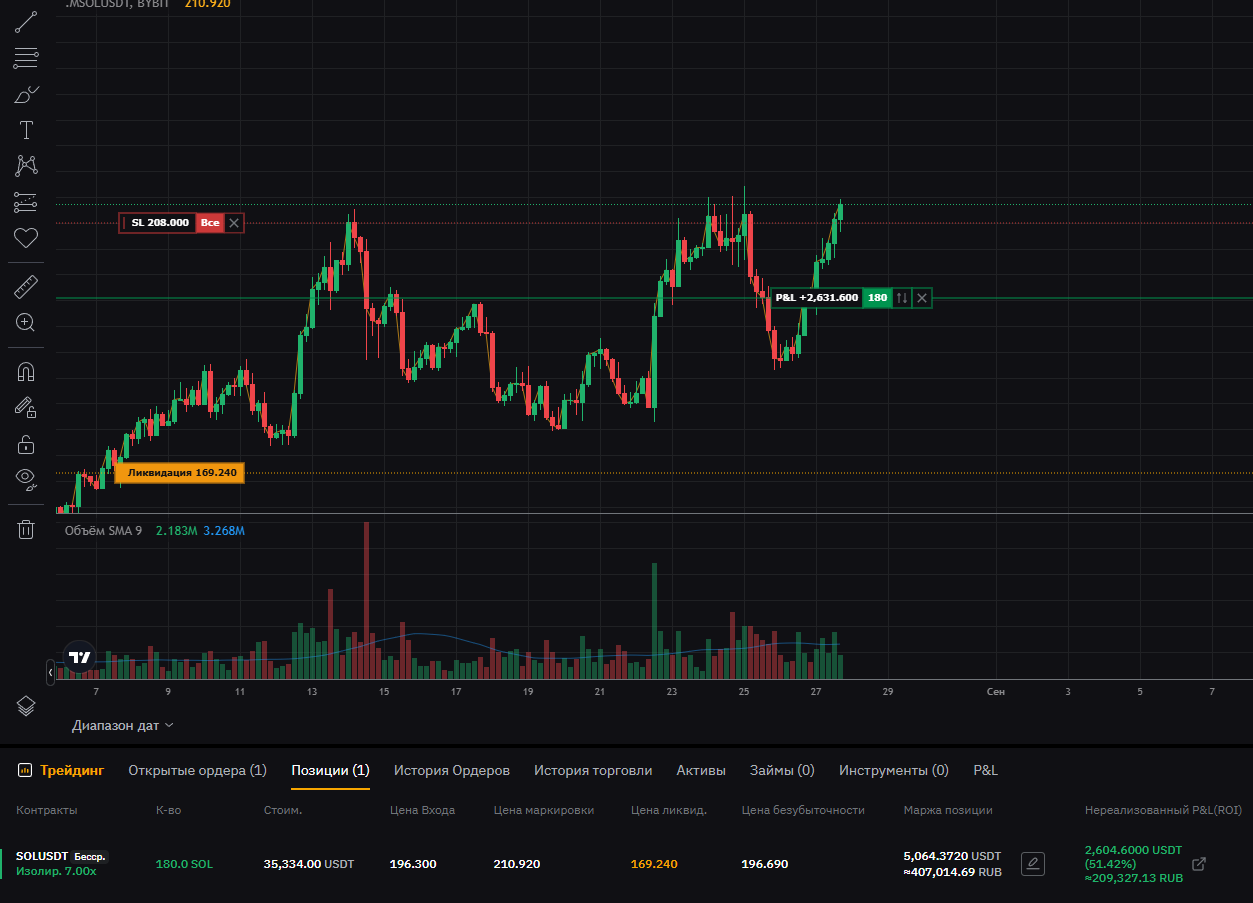Select the brush drawing tool

26,95
